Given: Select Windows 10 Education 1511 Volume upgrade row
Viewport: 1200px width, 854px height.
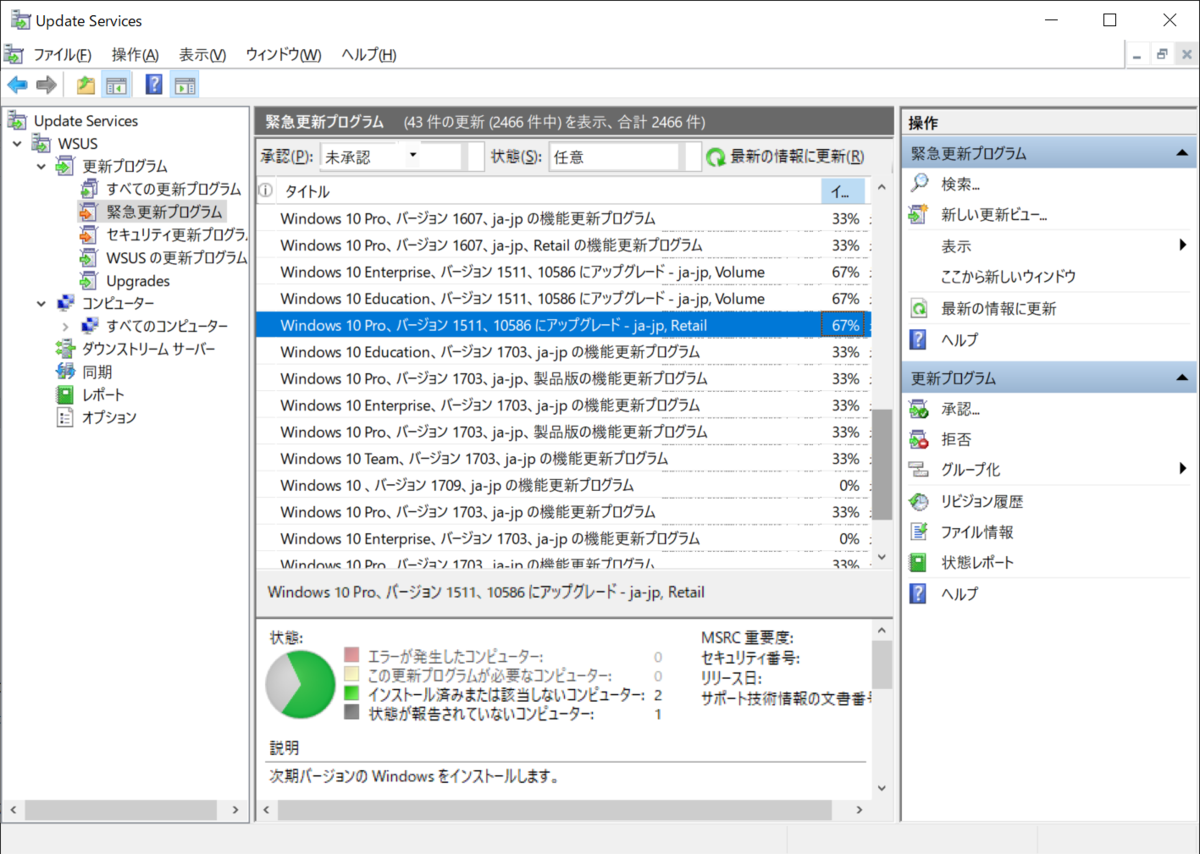Looking at the screenshot, I should click(564, 299).
